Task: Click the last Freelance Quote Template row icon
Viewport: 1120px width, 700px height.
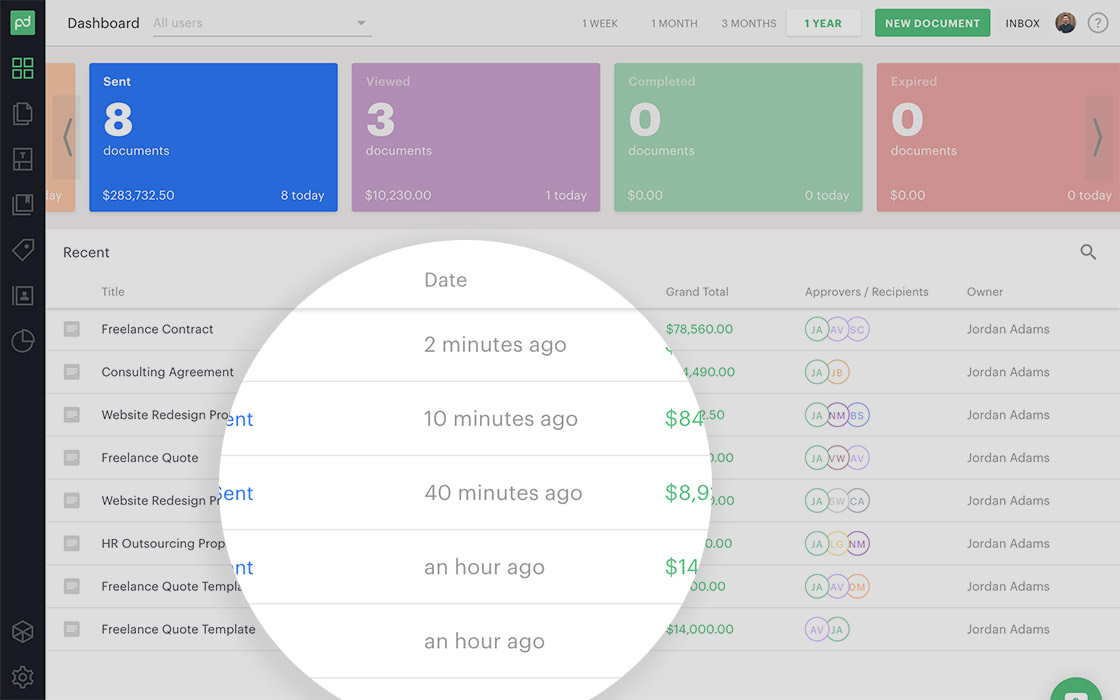Action: click(71, 629)
